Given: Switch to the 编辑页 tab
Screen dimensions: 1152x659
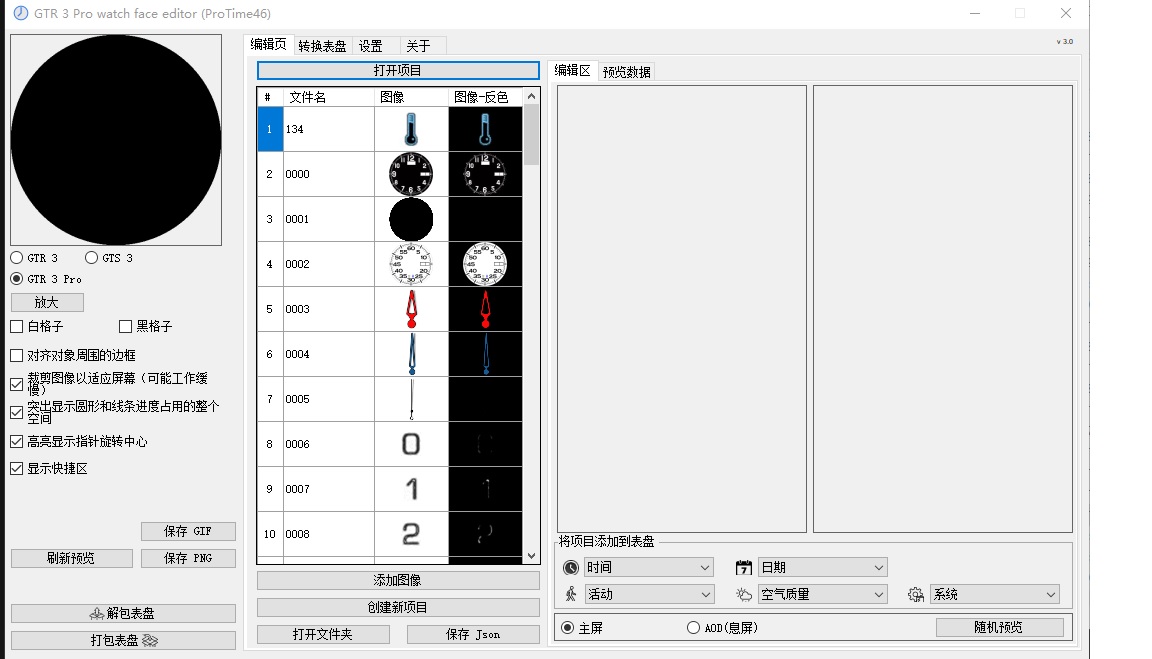Looking at the screenshot, I should click(x=268, y=45).
